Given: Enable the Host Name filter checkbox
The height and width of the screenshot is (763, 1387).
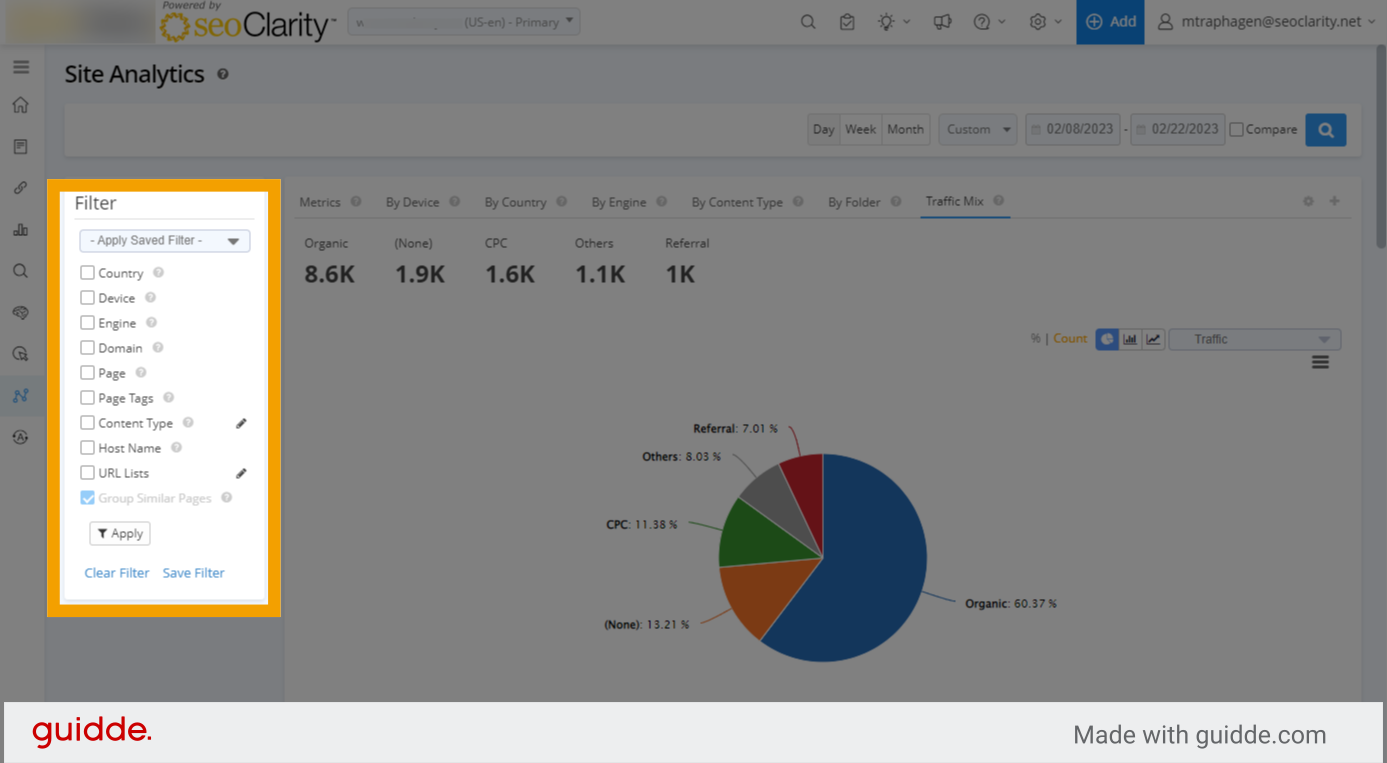Looking at the screenshot, I should click(87, 447).
